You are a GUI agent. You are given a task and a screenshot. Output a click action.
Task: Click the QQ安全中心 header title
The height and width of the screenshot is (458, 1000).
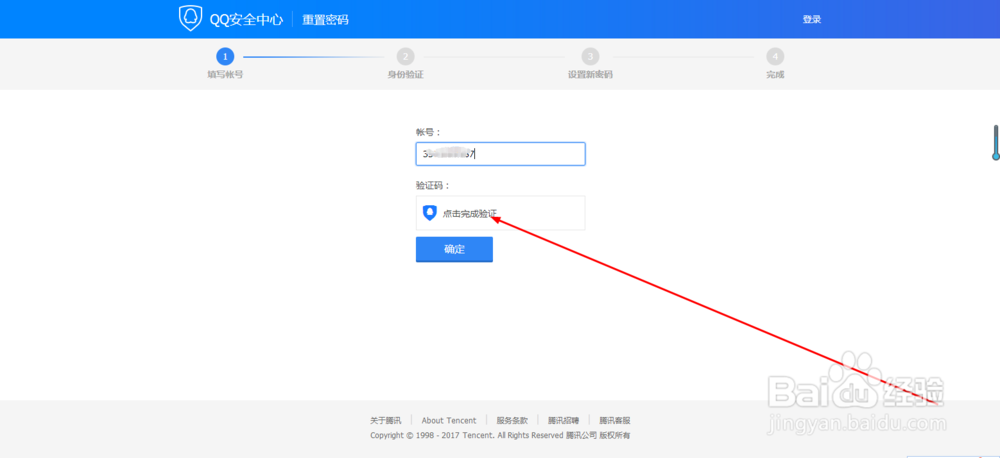(x=246, y=20)
